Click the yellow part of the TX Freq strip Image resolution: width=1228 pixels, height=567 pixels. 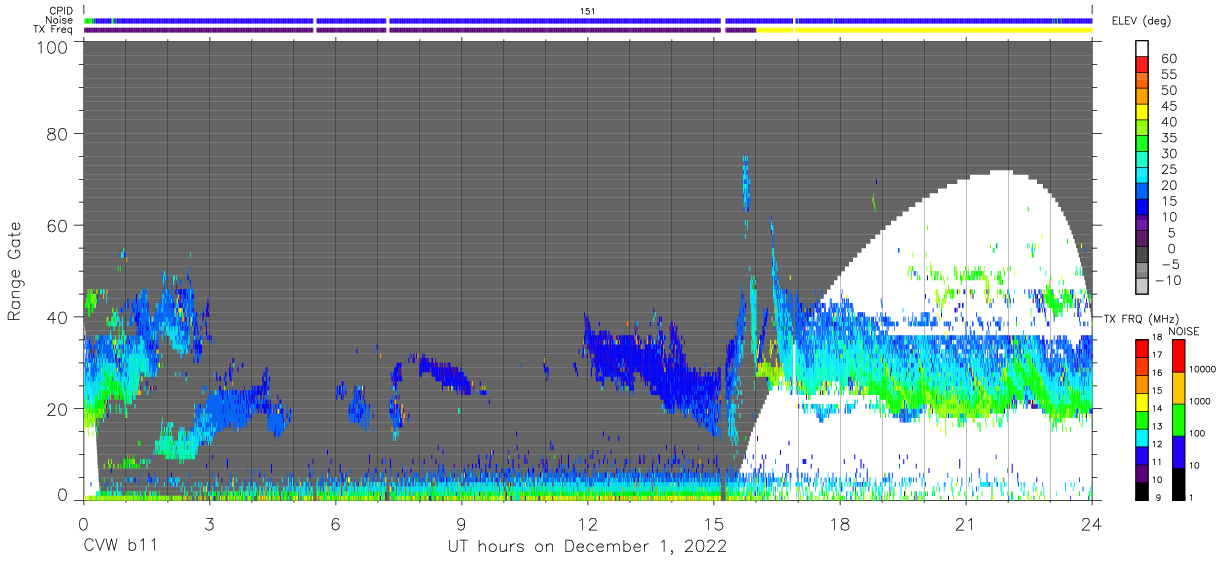pyautogui.click(x=924, y=30)
